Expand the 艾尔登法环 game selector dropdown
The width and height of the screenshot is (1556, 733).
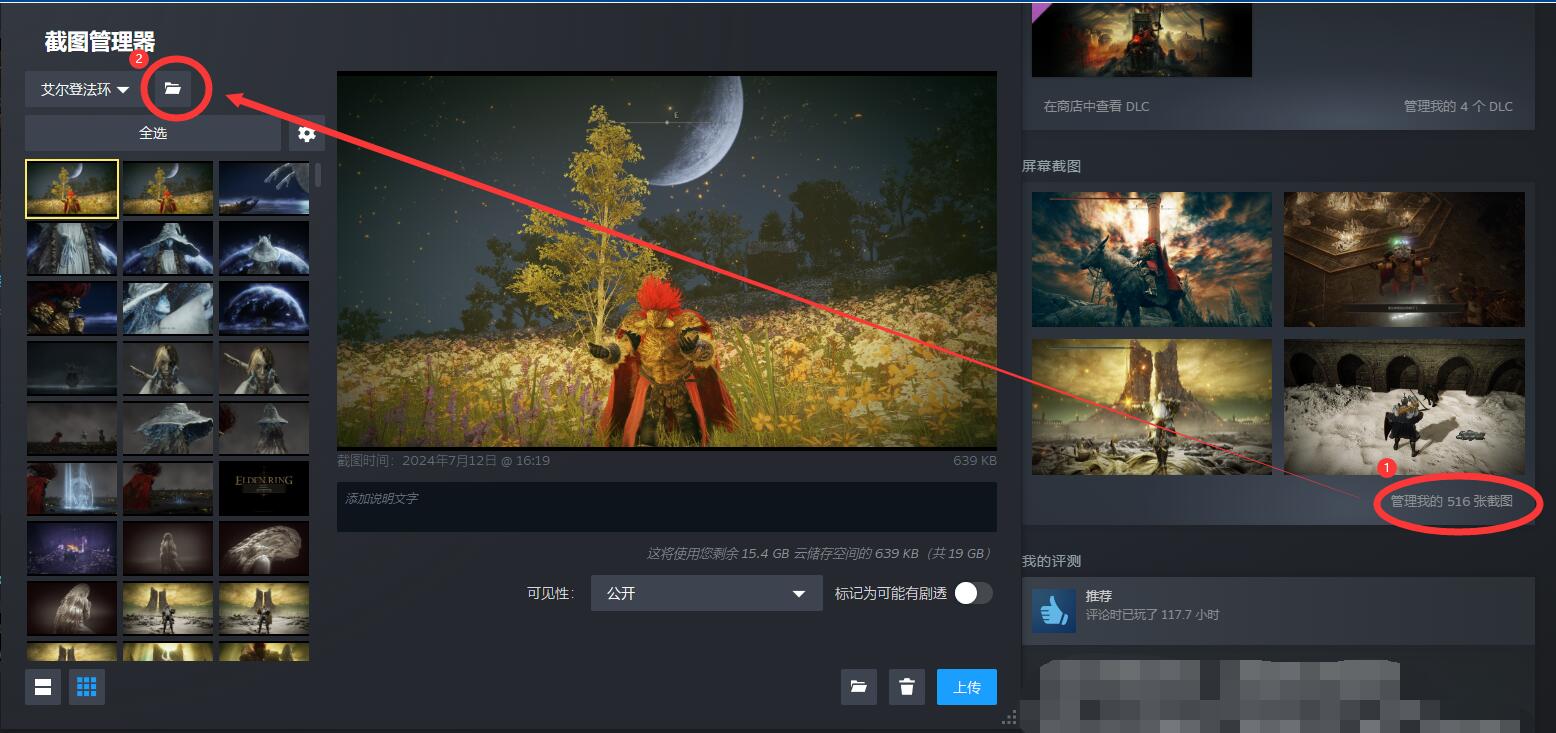tap(85, 89)
